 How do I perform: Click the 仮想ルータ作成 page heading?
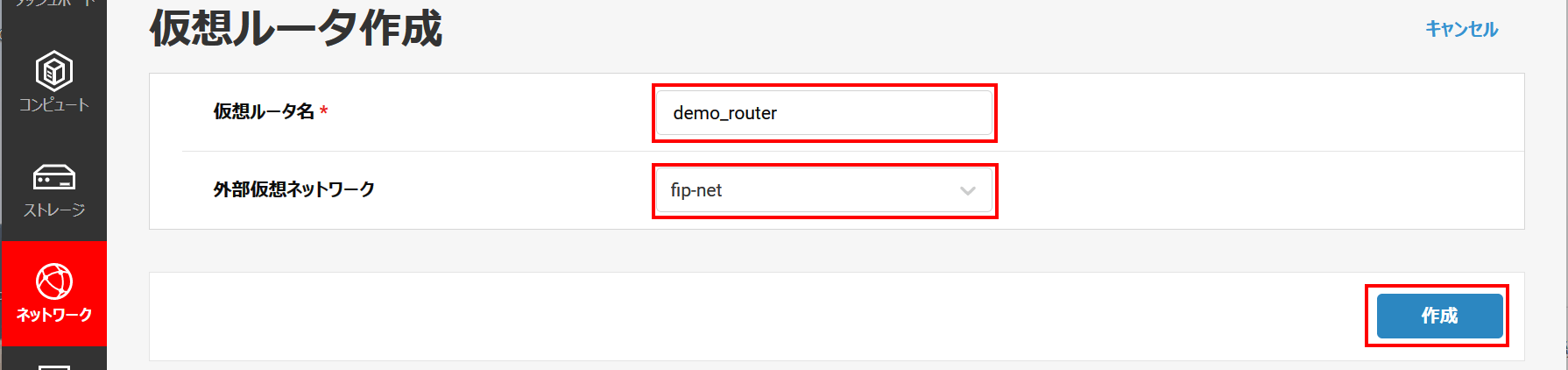coord(296,28)
